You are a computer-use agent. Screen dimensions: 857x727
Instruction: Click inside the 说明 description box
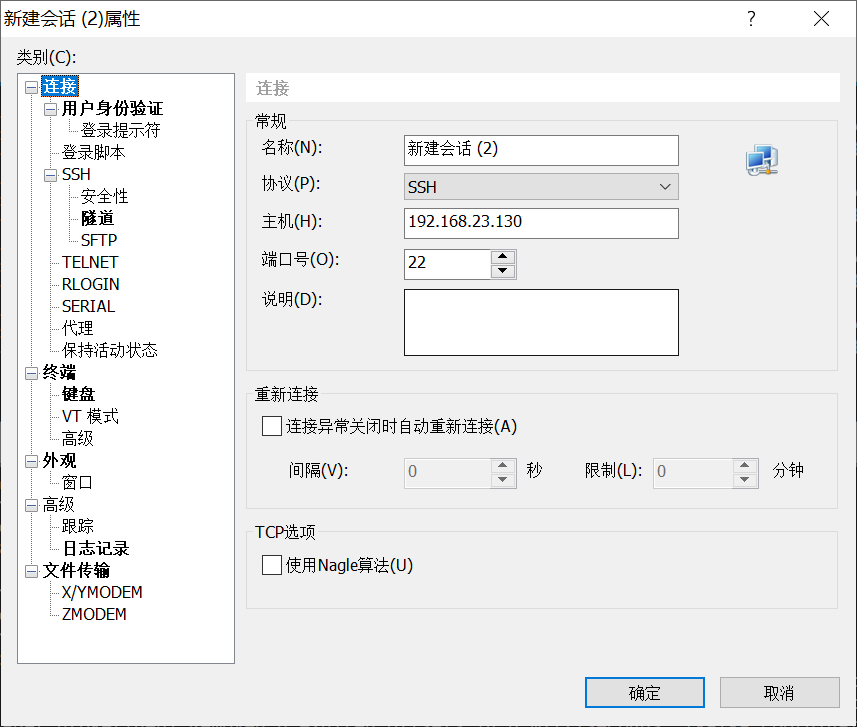[x=540, y=320]
